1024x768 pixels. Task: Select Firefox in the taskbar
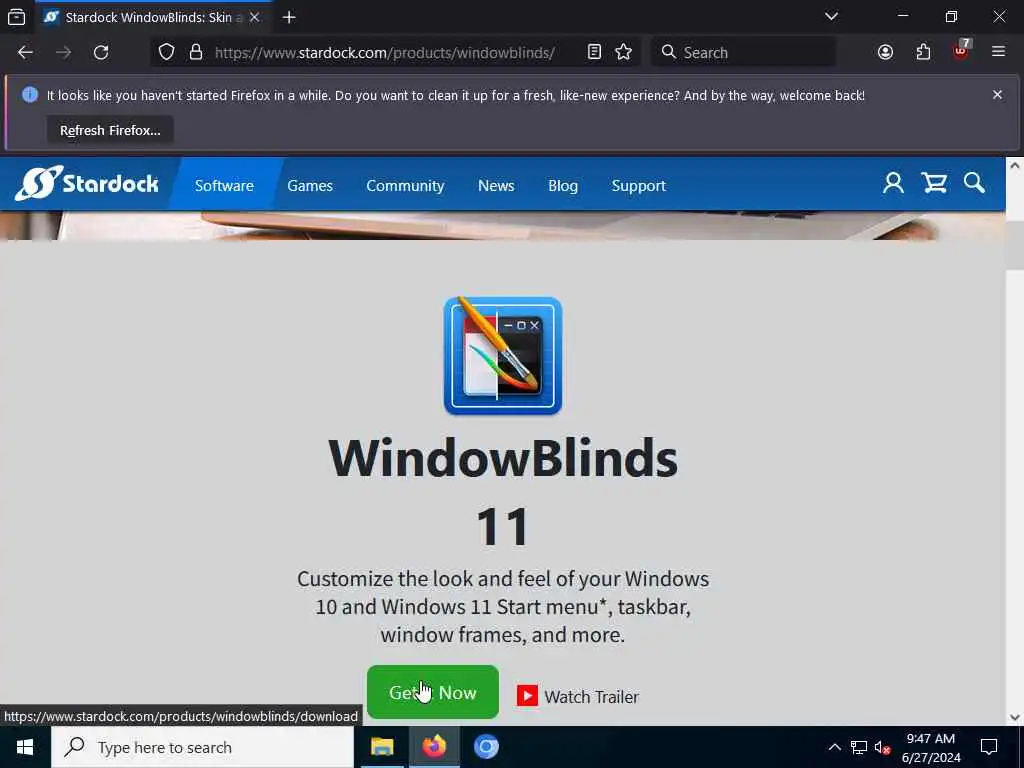(x=434, y=747)
